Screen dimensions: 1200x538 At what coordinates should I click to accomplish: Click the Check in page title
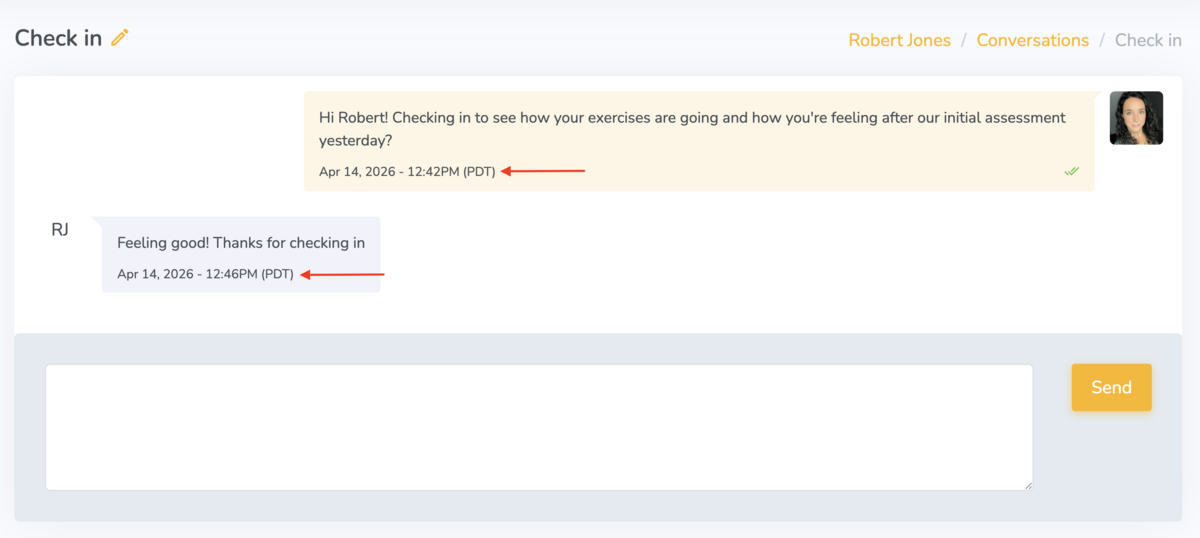tap(58, 38)
